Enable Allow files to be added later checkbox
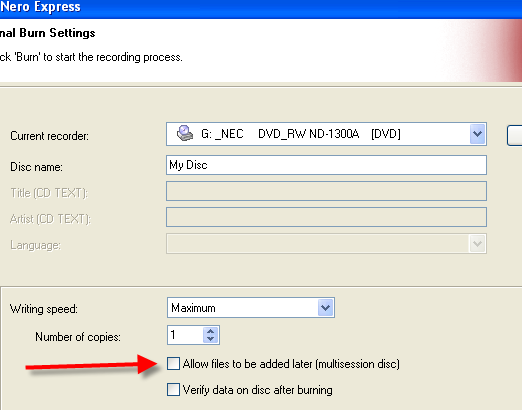 coord(173,364)
